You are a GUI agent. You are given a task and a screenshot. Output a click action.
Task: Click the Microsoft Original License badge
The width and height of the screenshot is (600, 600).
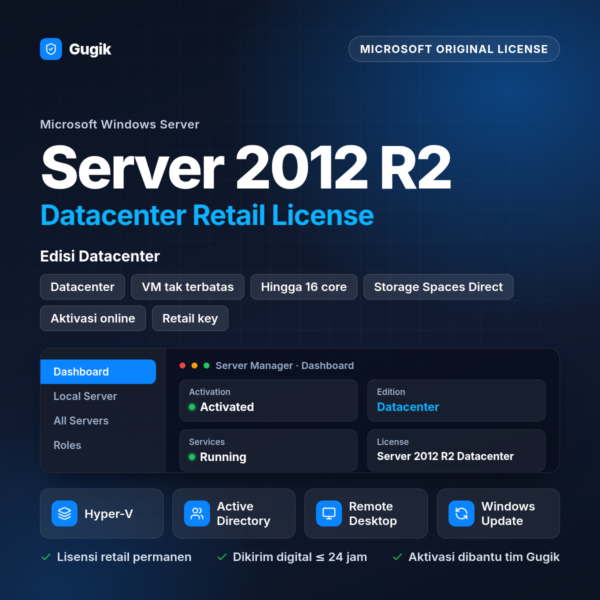tap(454, 49)
